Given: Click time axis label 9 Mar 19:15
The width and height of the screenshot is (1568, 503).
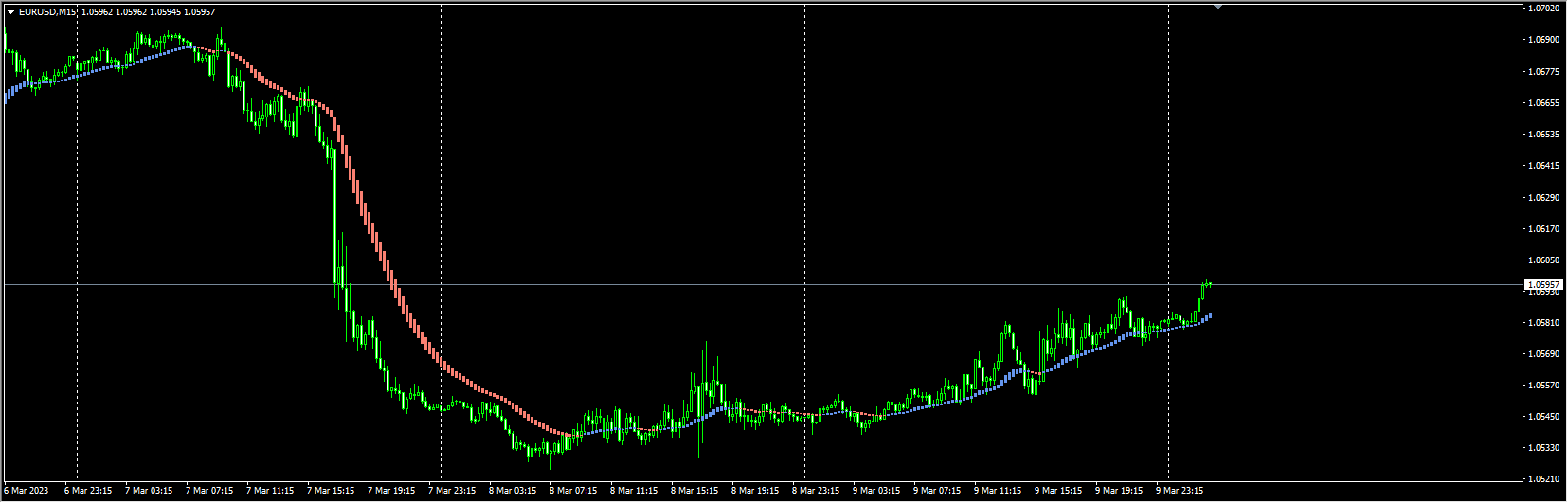Looking at the screenshot, I should coord(1119,491).
